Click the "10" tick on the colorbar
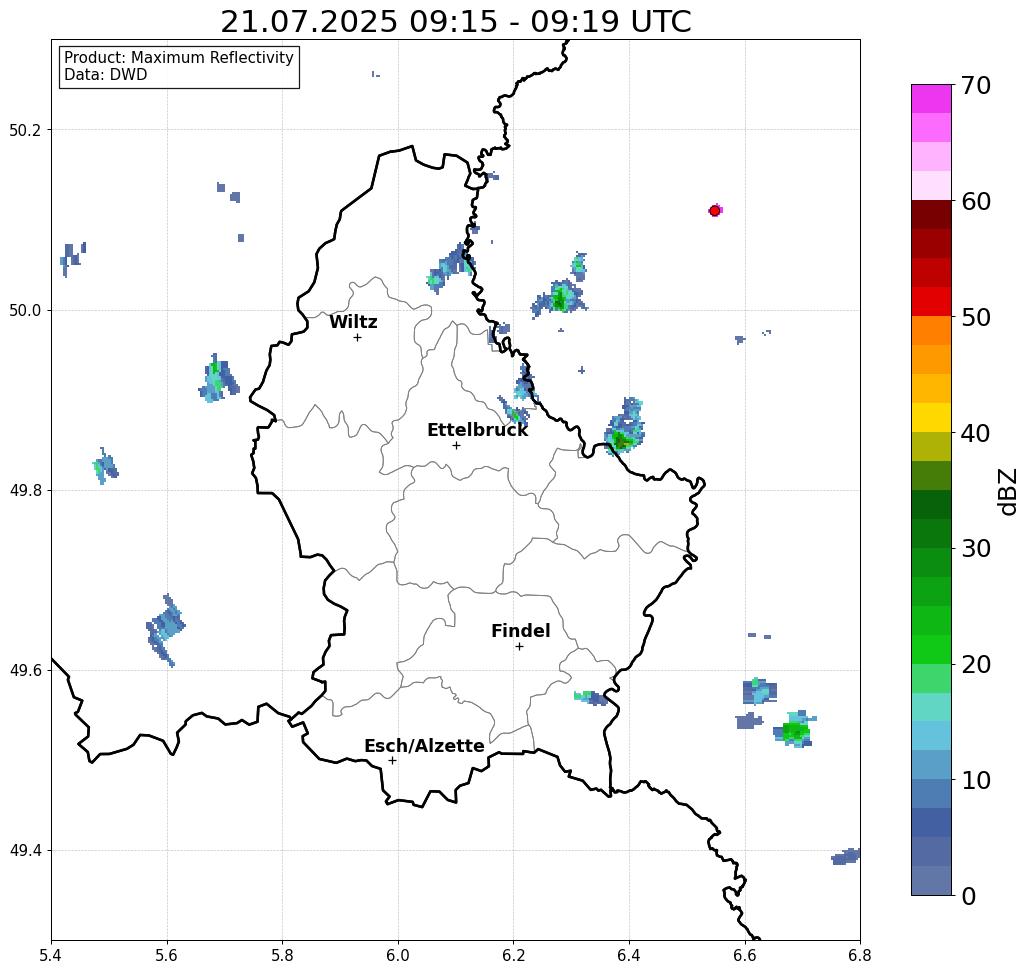The width and height of the screenshot is (1029, 973). click(x=976, y=780)
